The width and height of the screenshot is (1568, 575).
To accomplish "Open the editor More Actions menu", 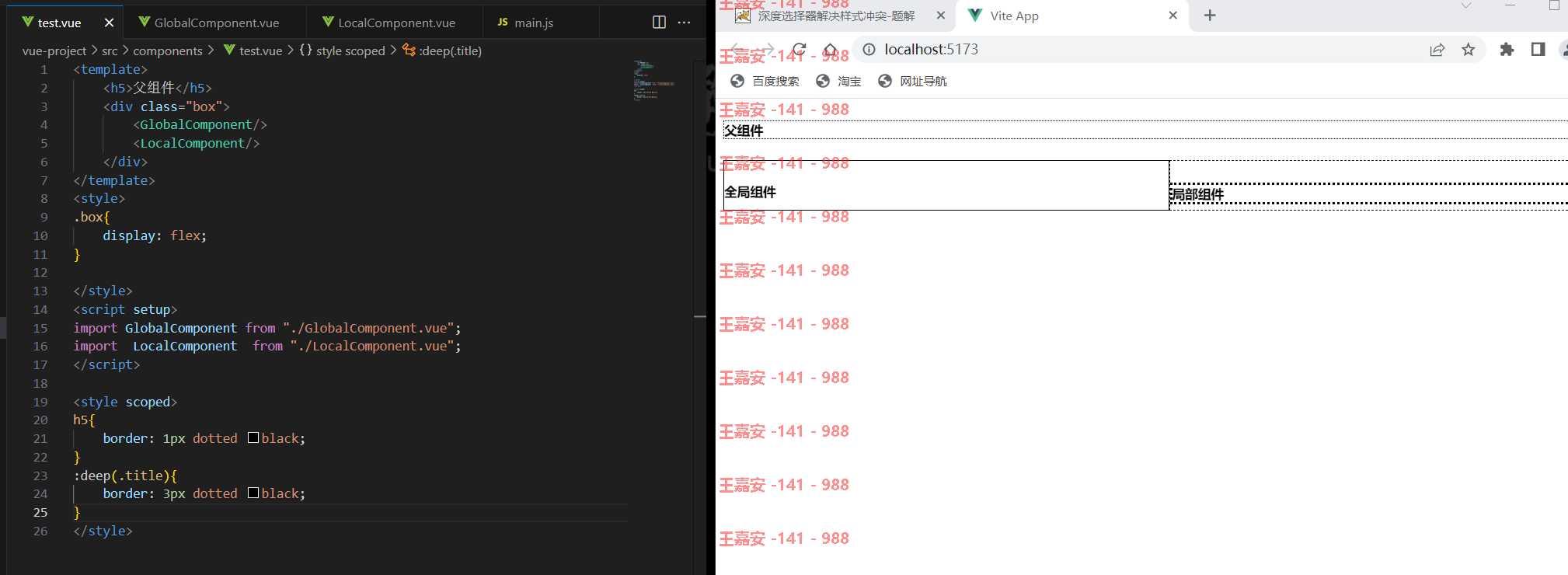I will (x=684, y=23).
